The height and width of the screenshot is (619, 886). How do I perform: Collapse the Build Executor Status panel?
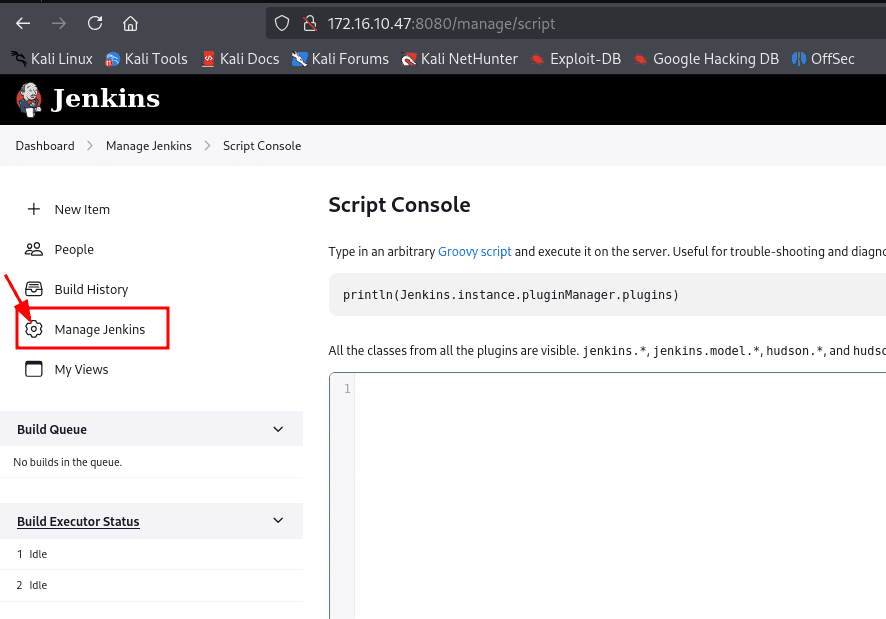pyautogui.click(x=278, y=521)
